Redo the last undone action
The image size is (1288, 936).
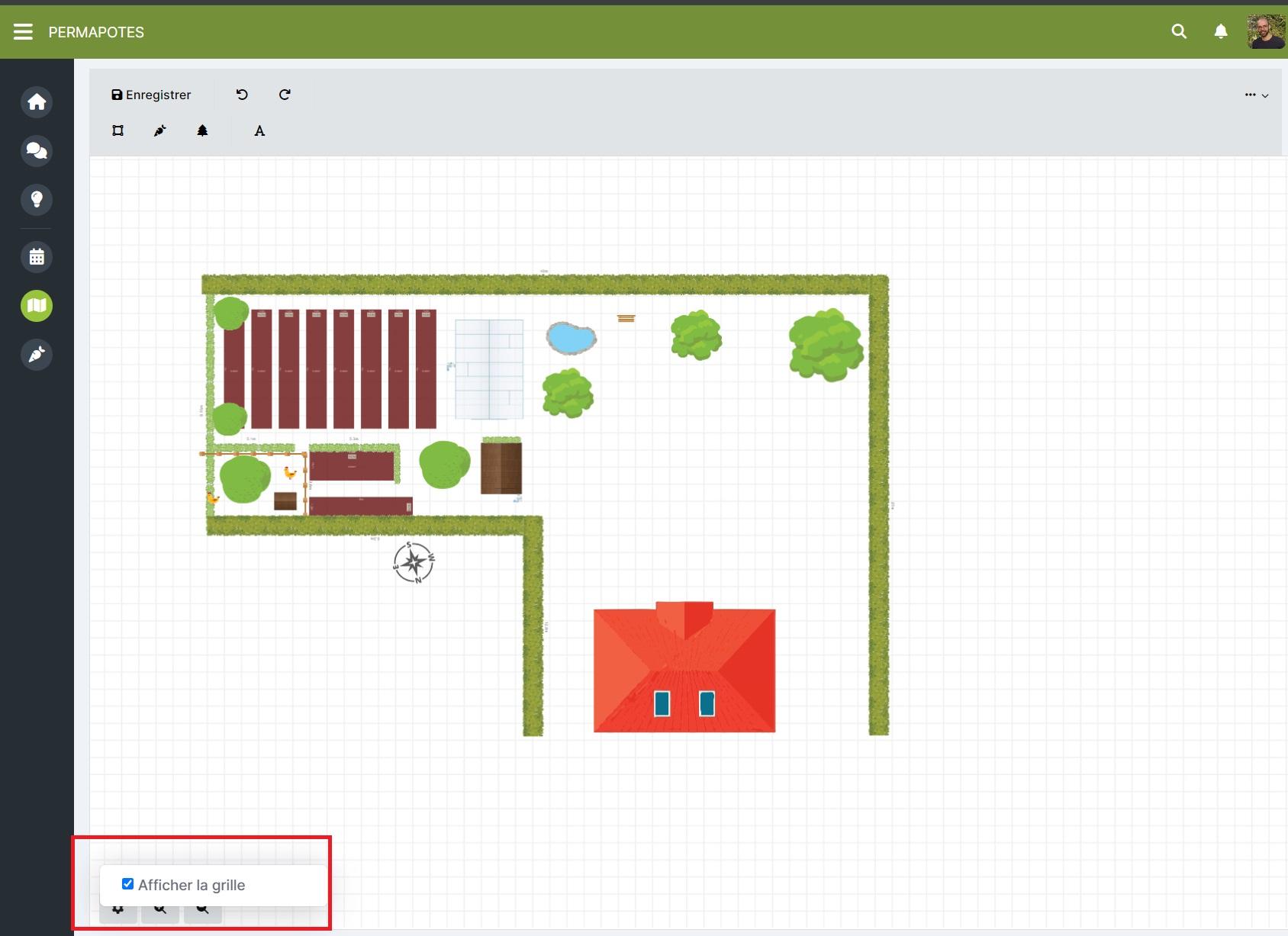(285, 95)
